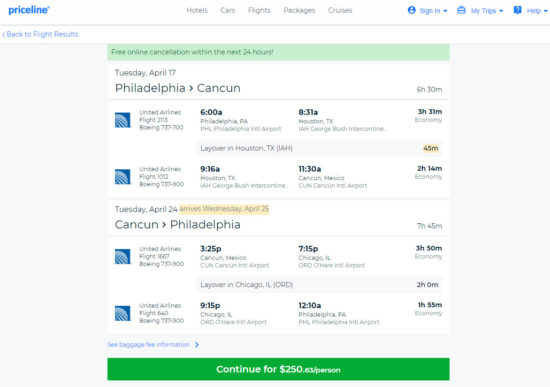Image resolution: width=550 pixels, height=387 pixels.
Task: Click United Airlines logo for Flight 640
Action: tap(123, 313)
